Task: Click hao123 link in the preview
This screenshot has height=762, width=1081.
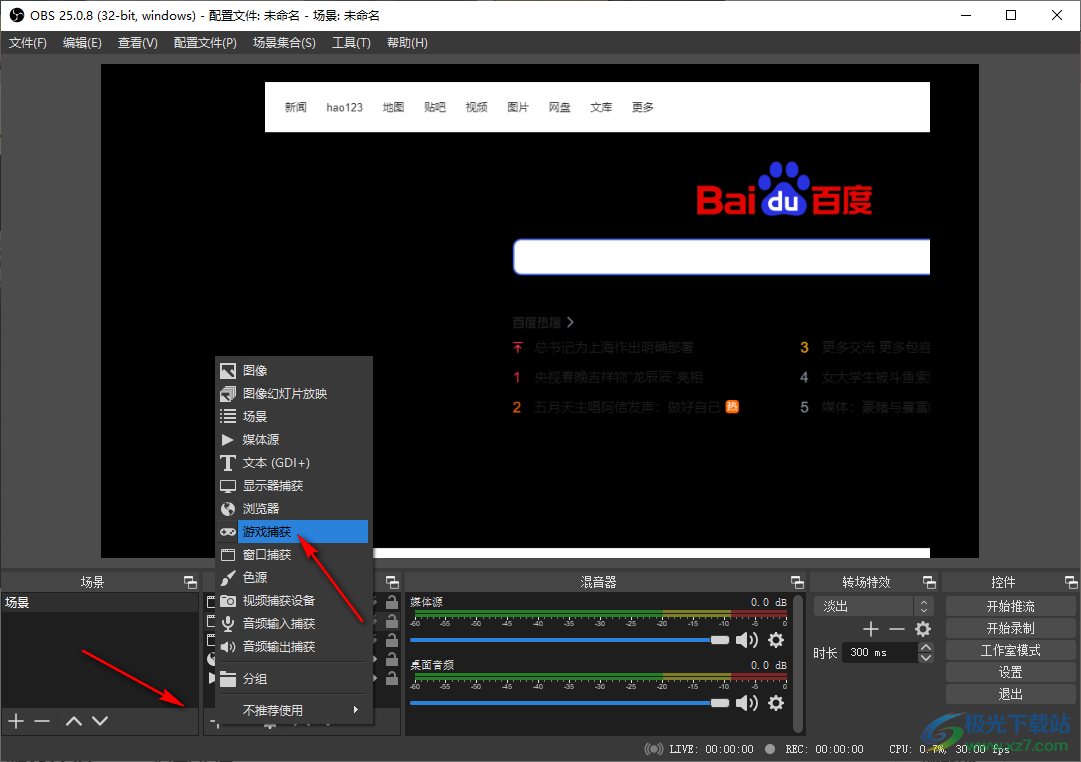Action: pyautogui.click(x=344, y=107)
